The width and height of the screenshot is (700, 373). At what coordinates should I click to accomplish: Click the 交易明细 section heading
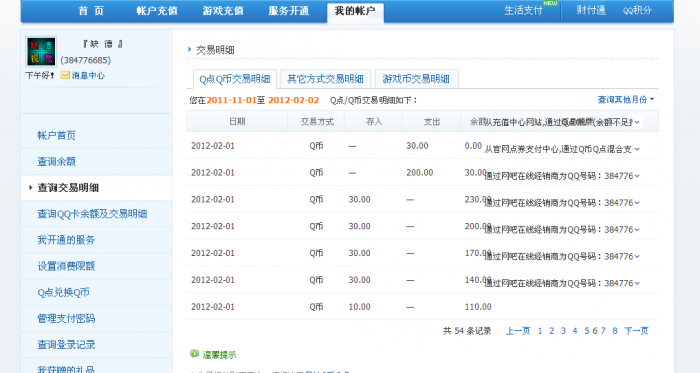point(215,50)
